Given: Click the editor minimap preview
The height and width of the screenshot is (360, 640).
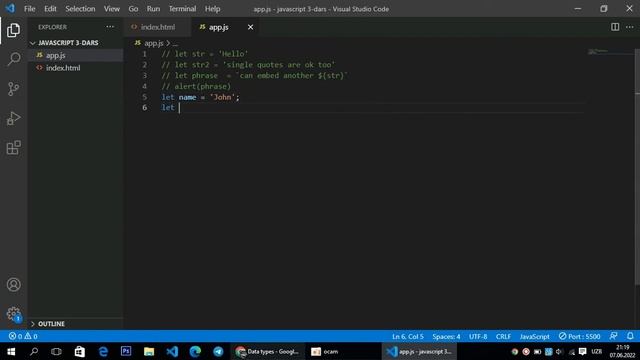Looking at the screenshot, I should click(x=598, y=51).
